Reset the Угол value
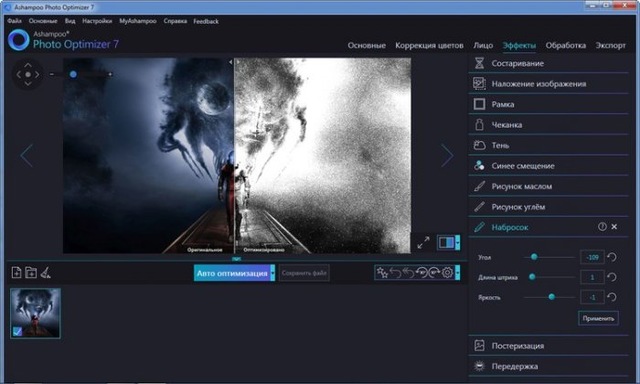The width and height of the screenshot is (640, 384). point(611,257)
